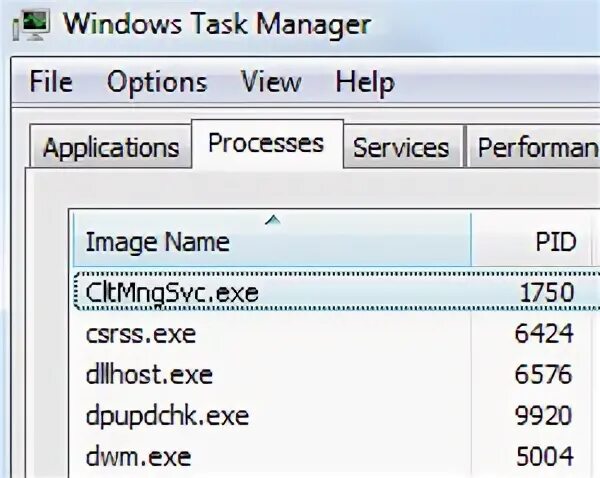Select the Processes tab
The image size is (600, 478).
pyautogui.click(x=266, y=144)
